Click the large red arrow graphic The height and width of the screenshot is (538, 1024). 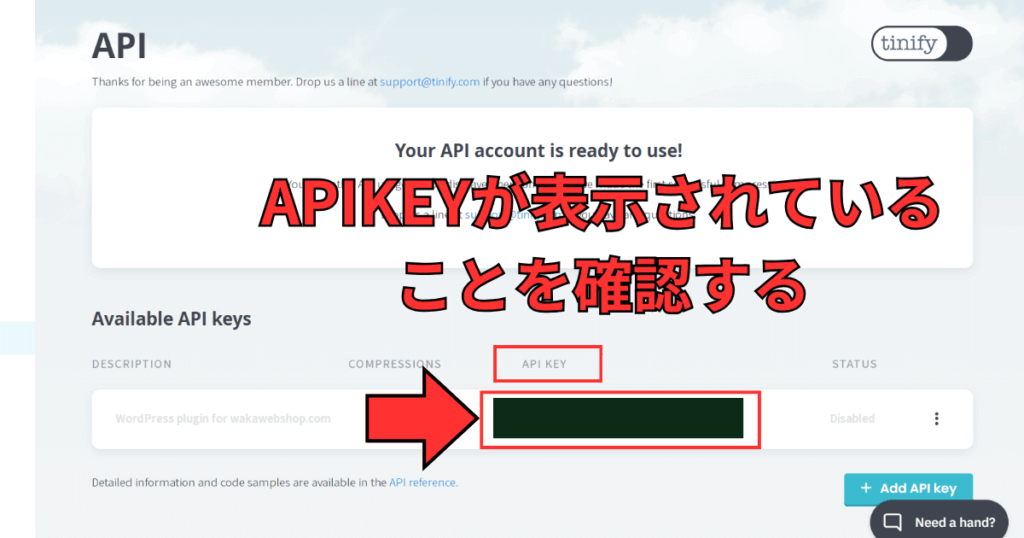(x=423, y=418)
